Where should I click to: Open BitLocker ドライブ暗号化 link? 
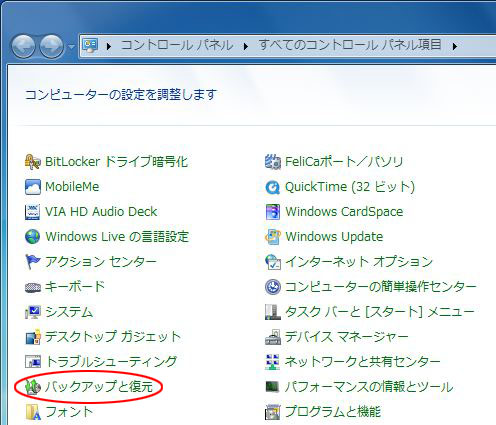[117, 162]
